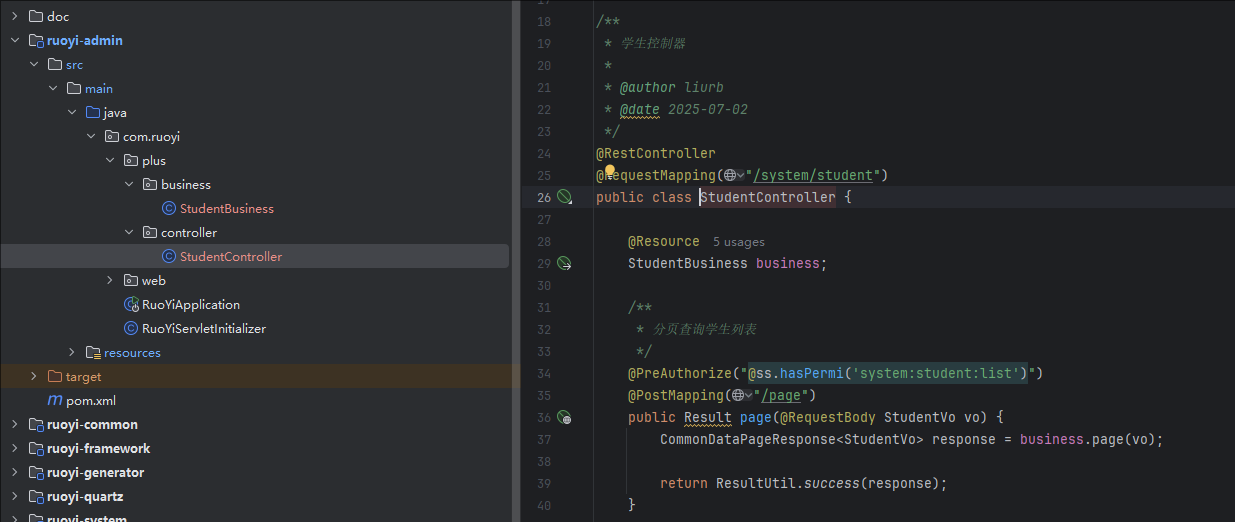Expand the ruoyi-common module
The height and width of the screenshot is (522, 1235).
pyautogui.click(x=15, y=424)
